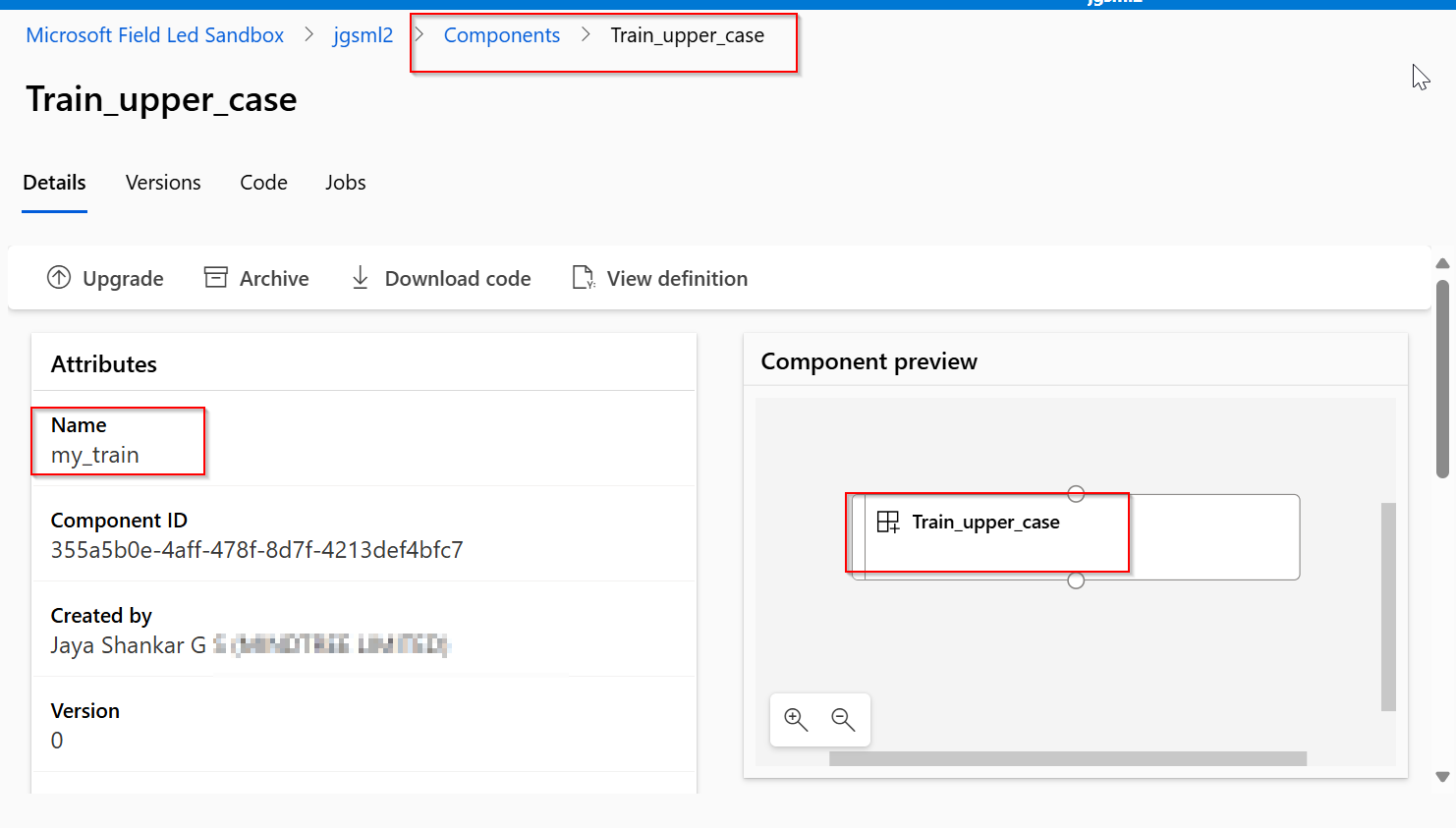Click the Attributes panel heading
Image resolution: width=1456 pixels, height=828 pixels.
pyautogui.click(x=104, y=364)
